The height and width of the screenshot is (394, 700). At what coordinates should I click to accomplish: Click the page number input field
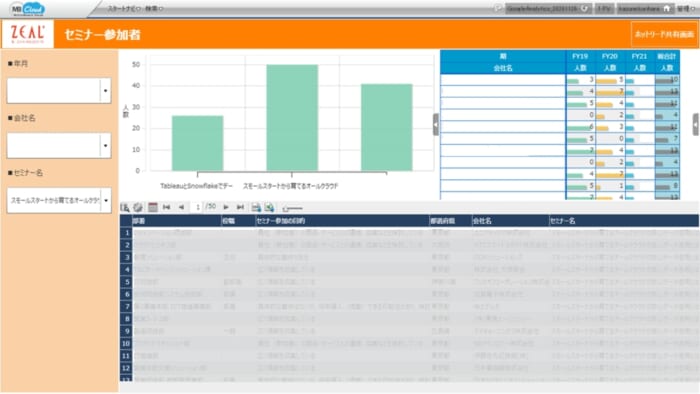pyautogui.click(x=197, y=207)
